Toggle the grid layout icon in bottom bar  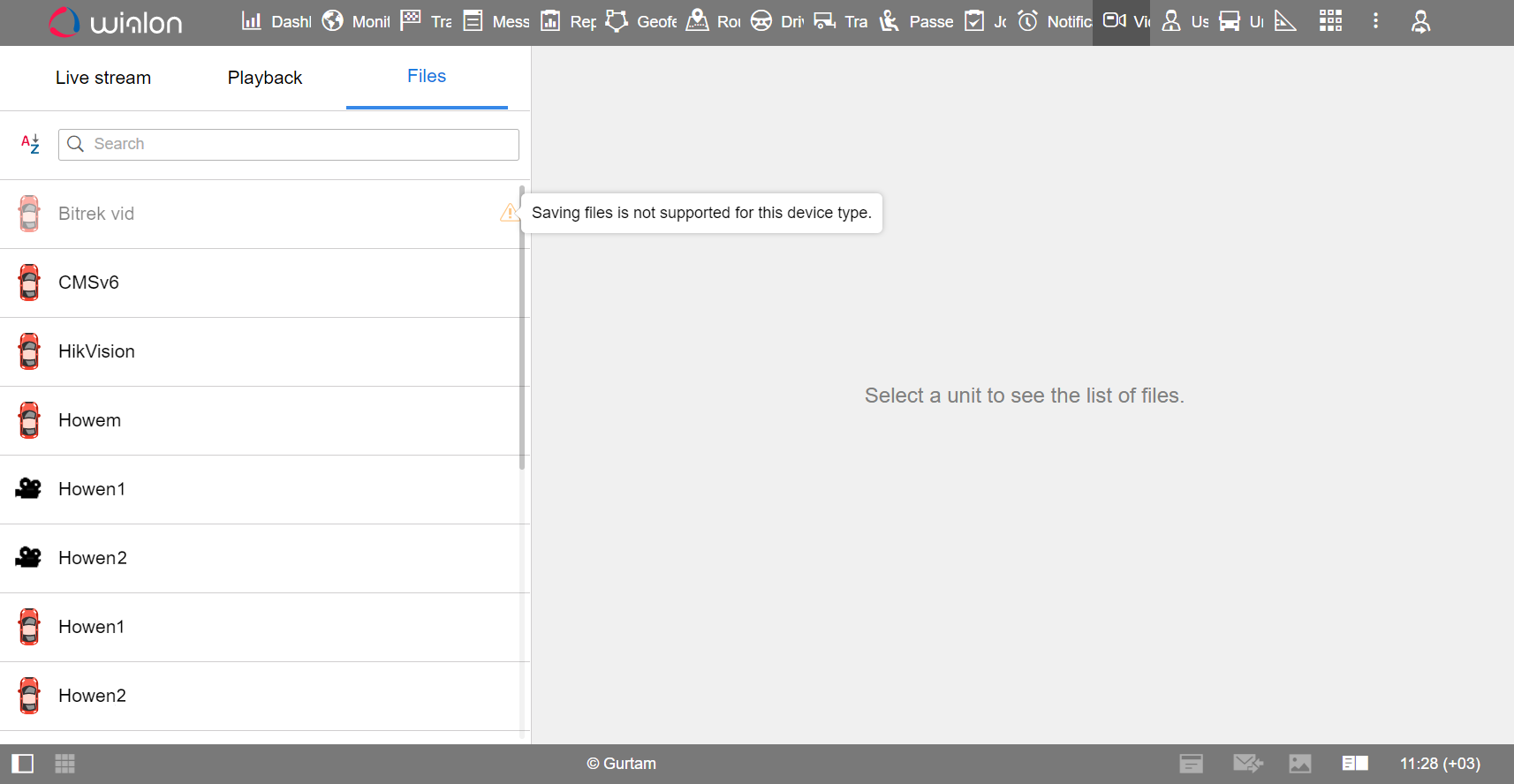tap(64, 764)
